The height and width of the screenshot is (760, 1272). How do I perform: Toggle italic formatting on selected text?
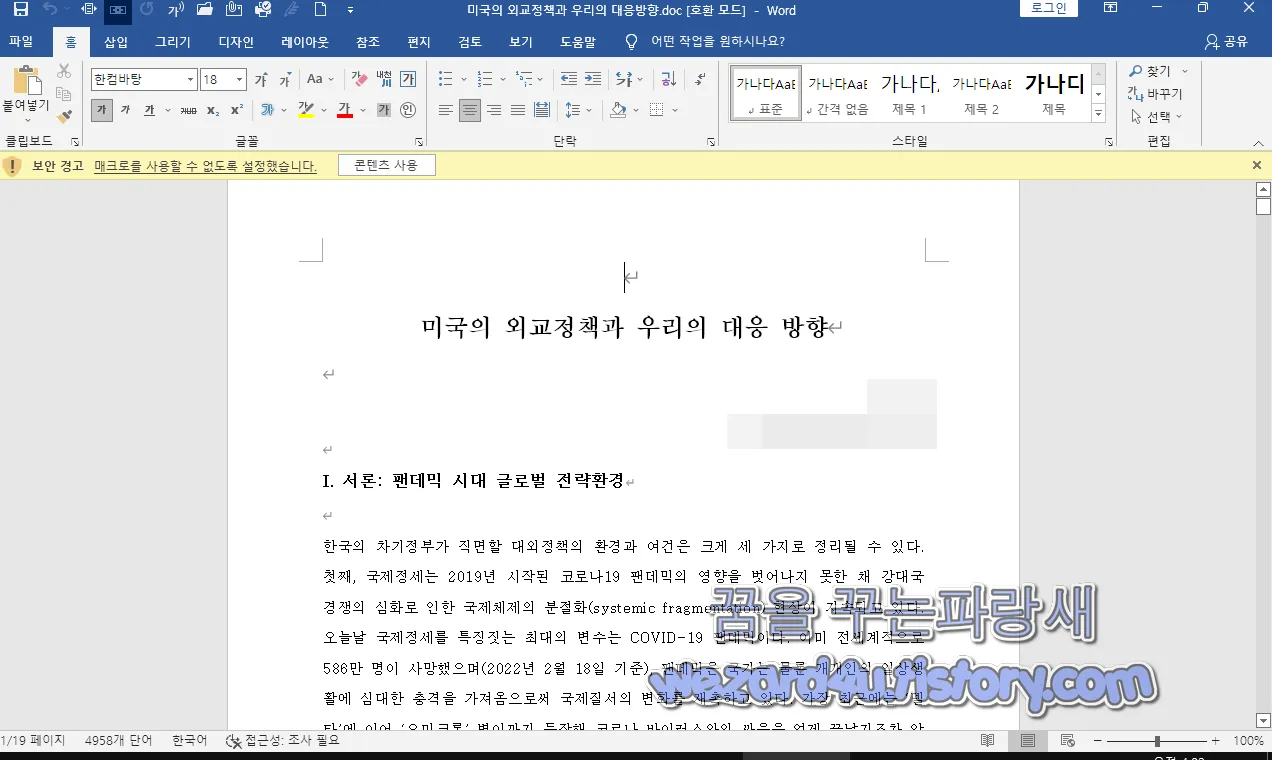pyautogui.click(x=124, y=110)
